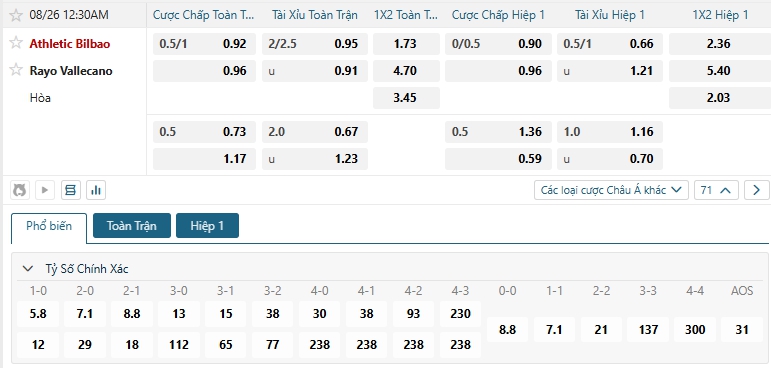Click the live stream play icon

pos(45,190)
